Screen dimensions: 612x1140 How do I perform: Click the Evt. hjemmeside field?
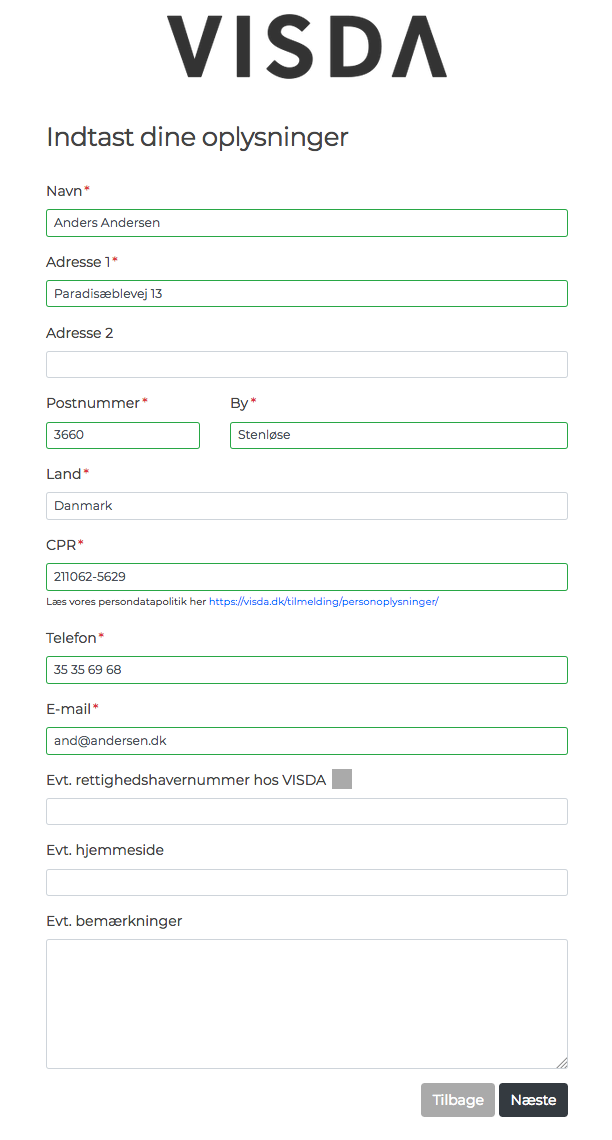click(x=307, y=883)
